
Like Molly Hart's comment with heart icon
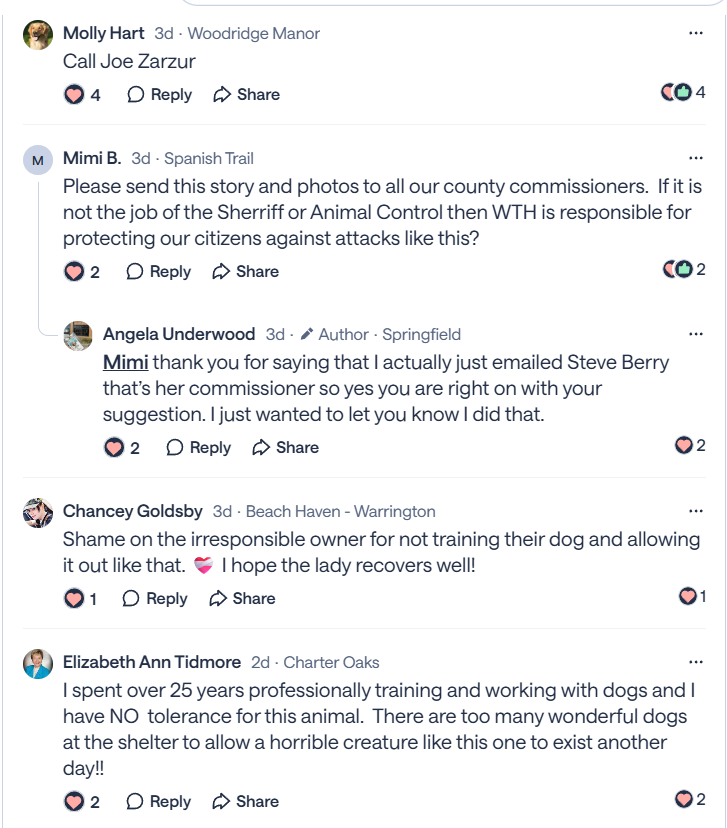coord(74,95)
